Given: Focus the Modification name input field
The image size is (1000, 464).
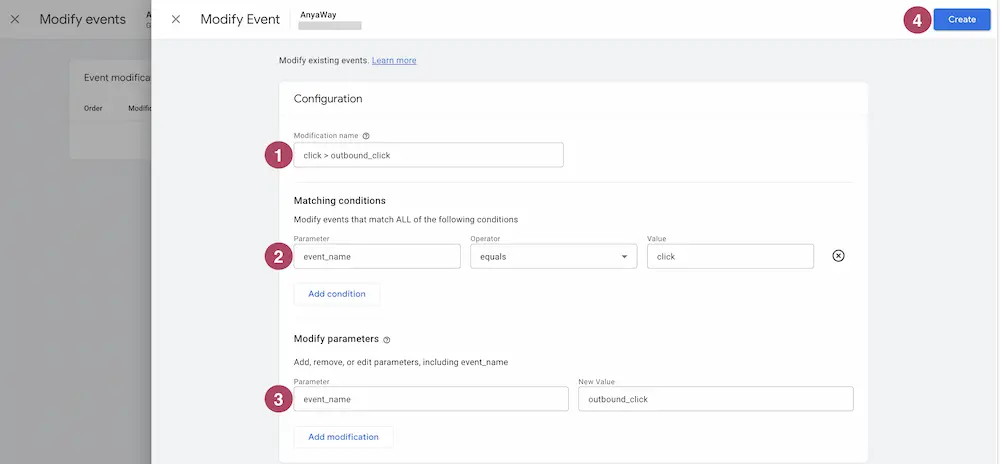Looking at the screenshot, I should tap(429, 155).
